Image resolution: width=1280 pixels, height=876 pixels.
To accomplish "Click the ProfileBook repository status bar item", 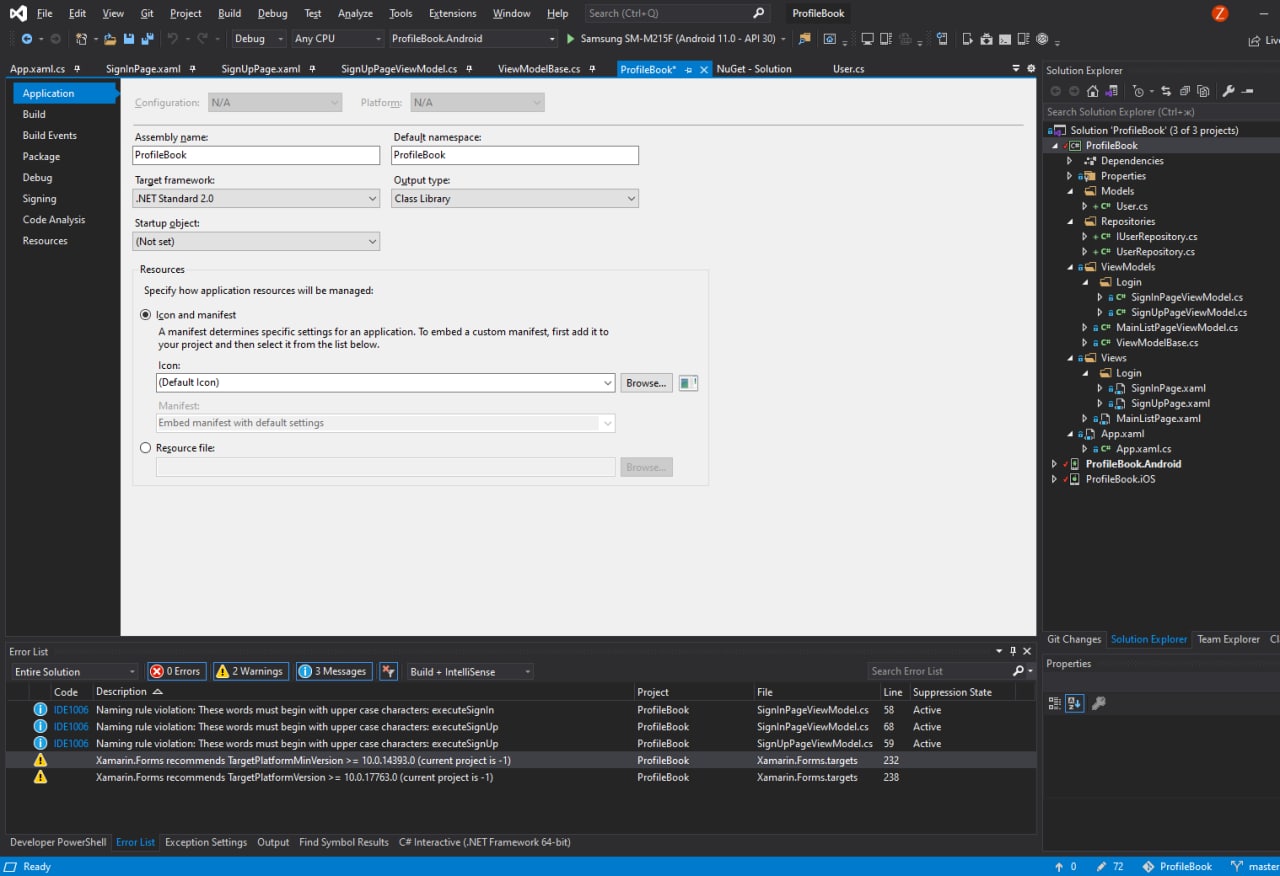I will tap(1177, 866).
